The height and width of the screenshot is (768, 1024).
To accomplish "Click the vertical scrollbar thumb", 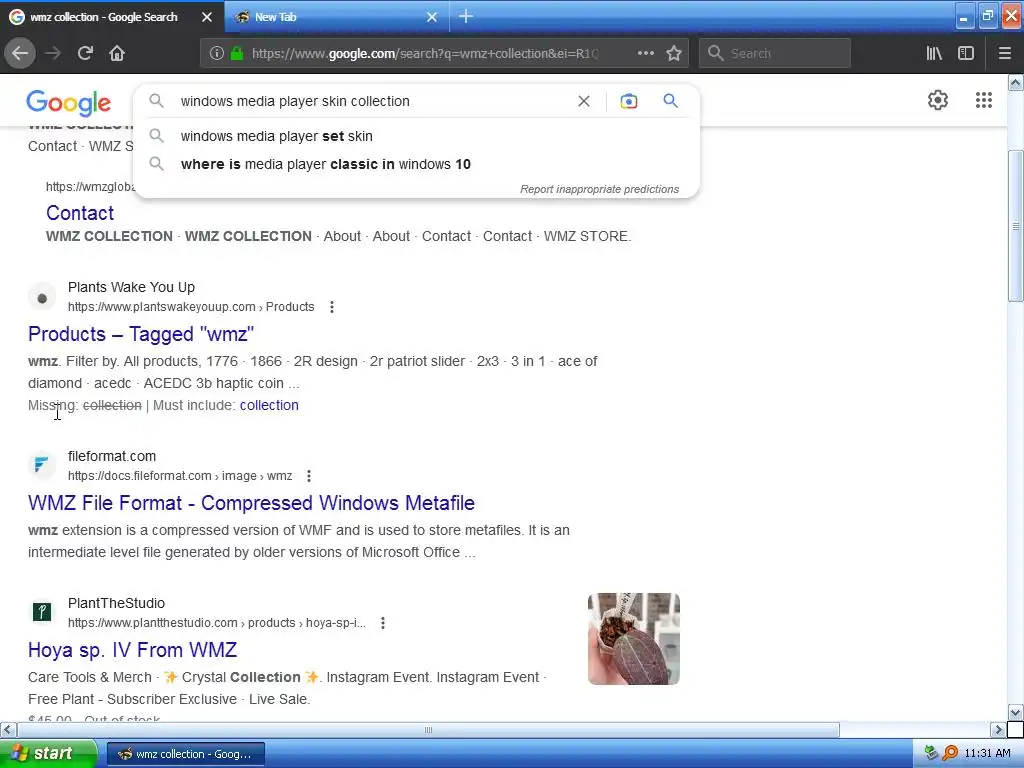I will [x=1016, y=226].
